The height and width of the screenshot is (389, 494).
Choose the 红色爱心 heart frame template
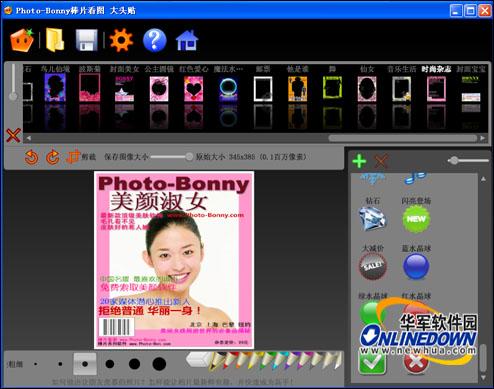click(194, 89)
